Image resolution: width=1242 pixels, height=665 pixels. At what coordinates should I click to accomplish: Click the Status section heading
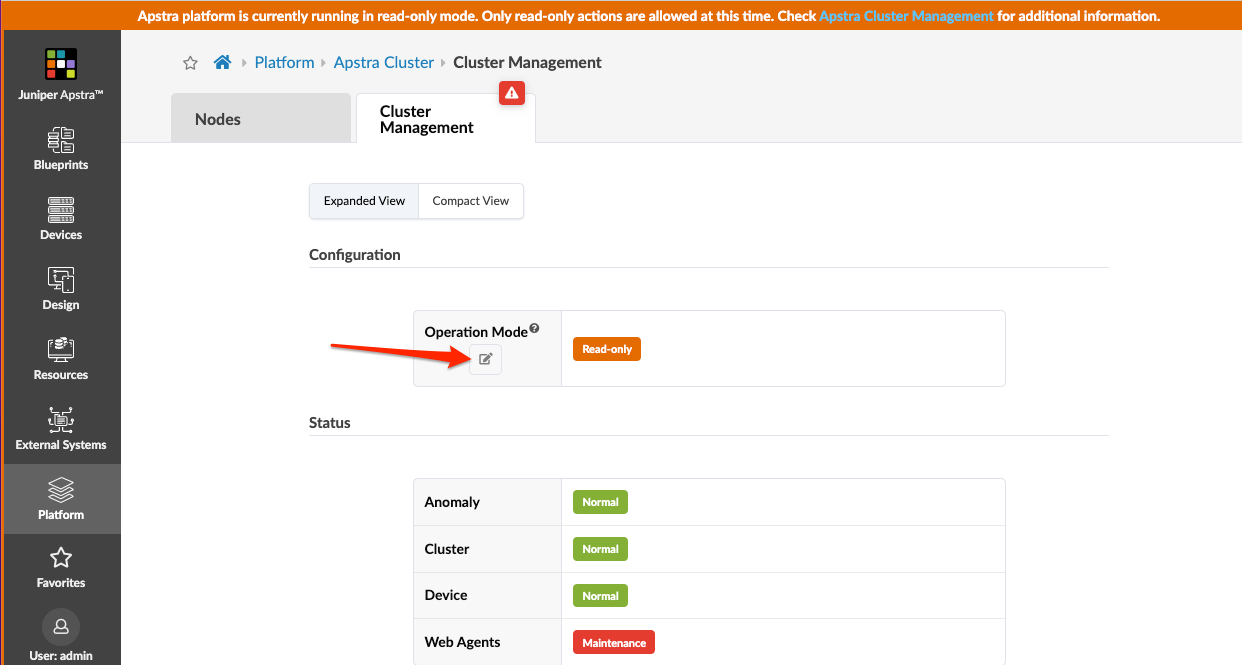click(330, 422)
